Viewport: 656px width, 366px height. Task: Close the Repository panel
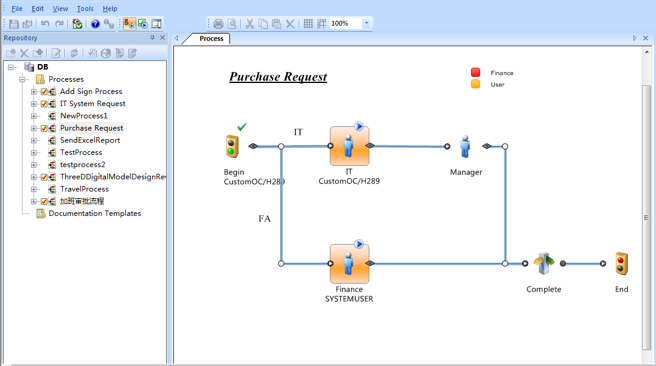click(162, 38)
